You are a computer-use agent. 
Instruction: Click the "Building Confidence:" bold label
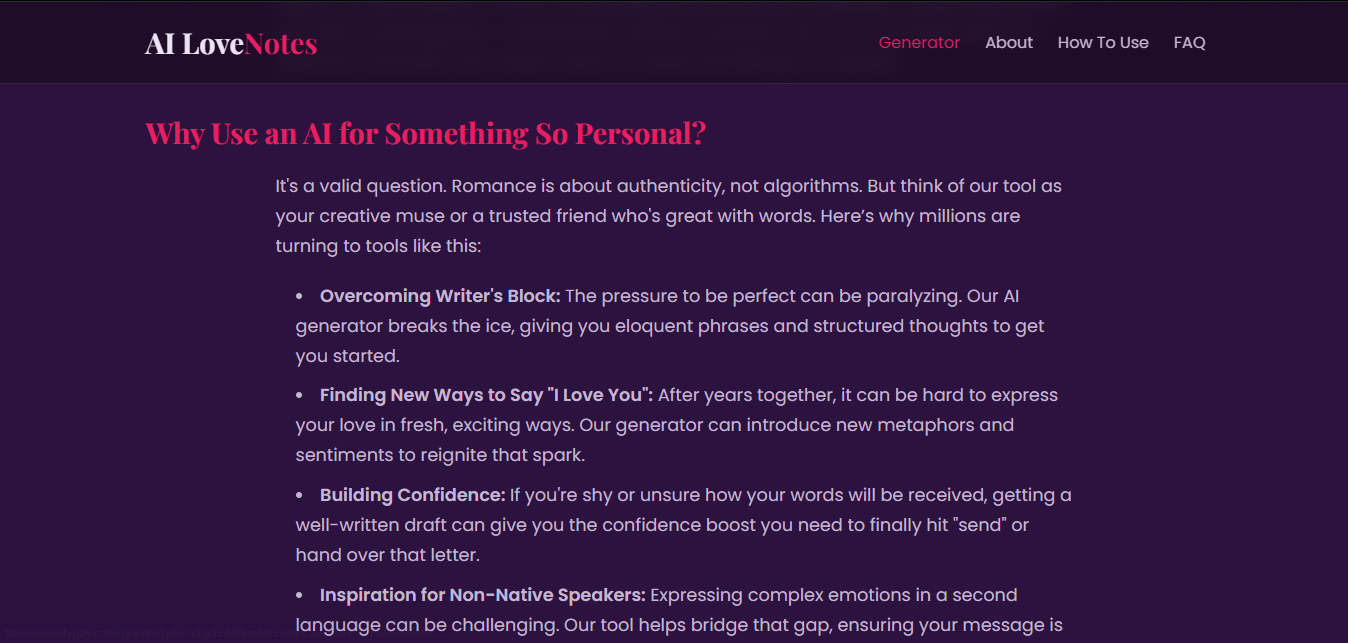tap(412, 495)
